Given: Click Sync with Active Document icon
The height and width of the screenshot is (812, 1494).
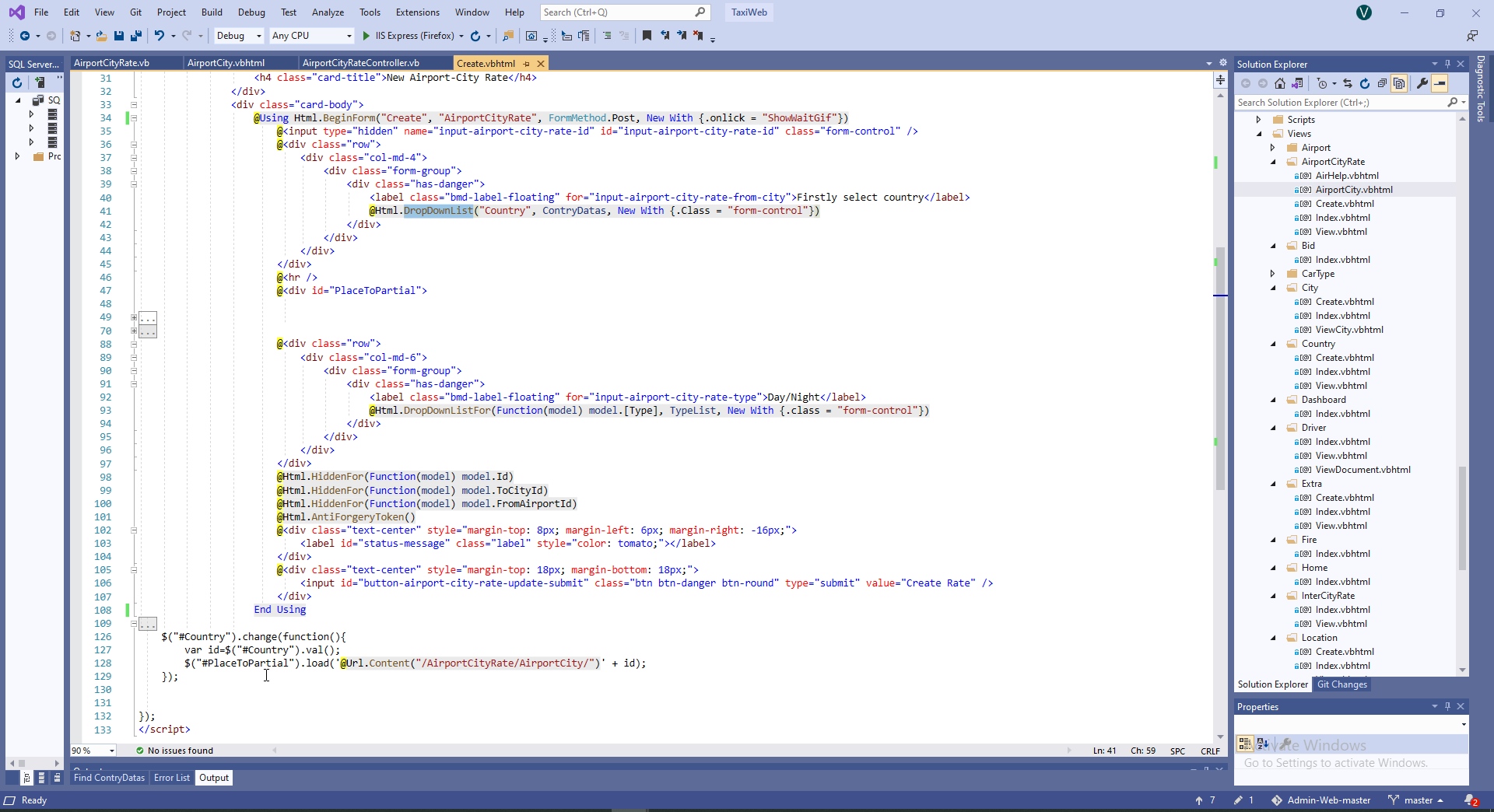Looking at the screenshot, I should (x=1348, y=83).
